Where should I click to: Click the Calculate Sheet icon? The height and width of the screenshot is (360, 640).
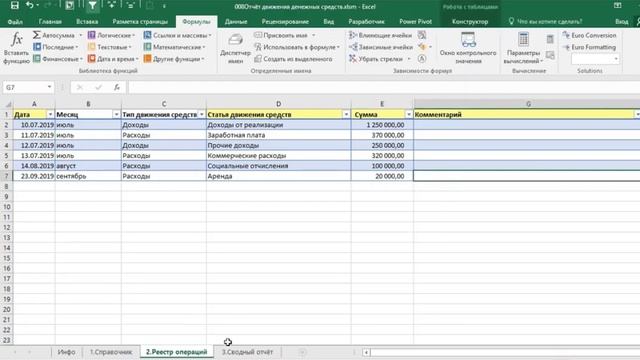pyautogui.click(x=550, y=55)
